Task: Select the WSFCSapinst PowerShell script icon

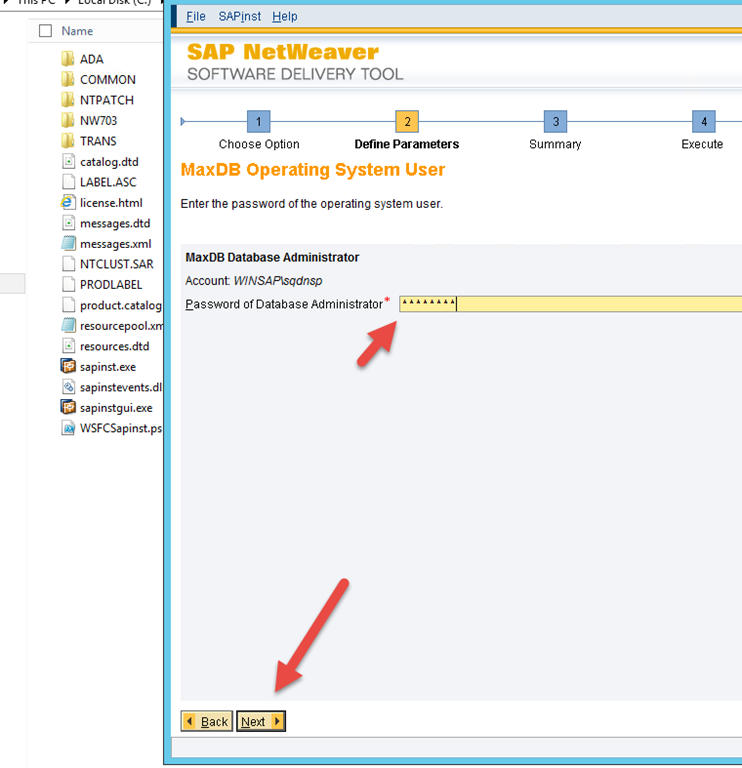Action: tap(68, 428)
